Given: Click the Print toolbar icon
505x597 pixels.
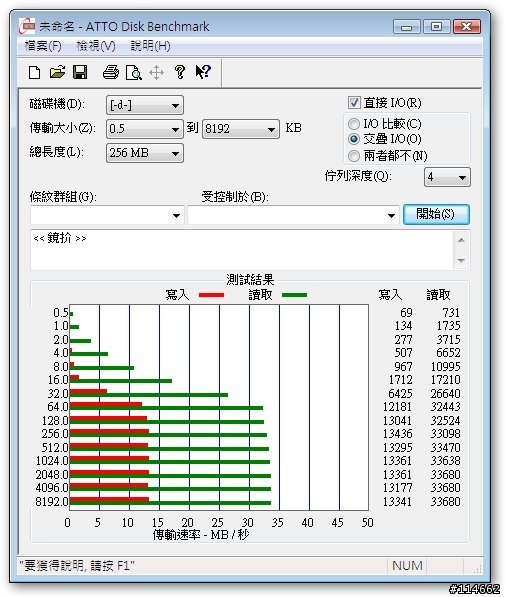Looking at the screenshot, I should 110,72.
